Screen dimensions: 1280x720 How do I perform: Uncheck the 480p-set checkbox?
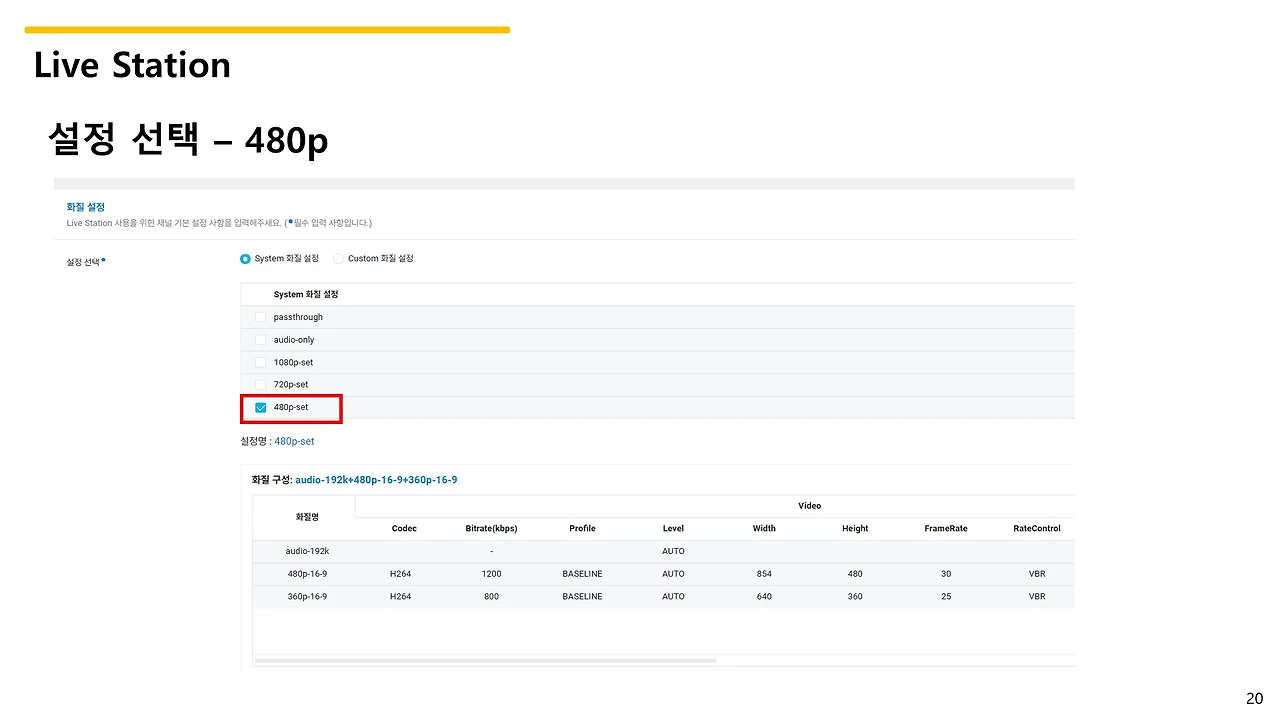pos(261,408)
